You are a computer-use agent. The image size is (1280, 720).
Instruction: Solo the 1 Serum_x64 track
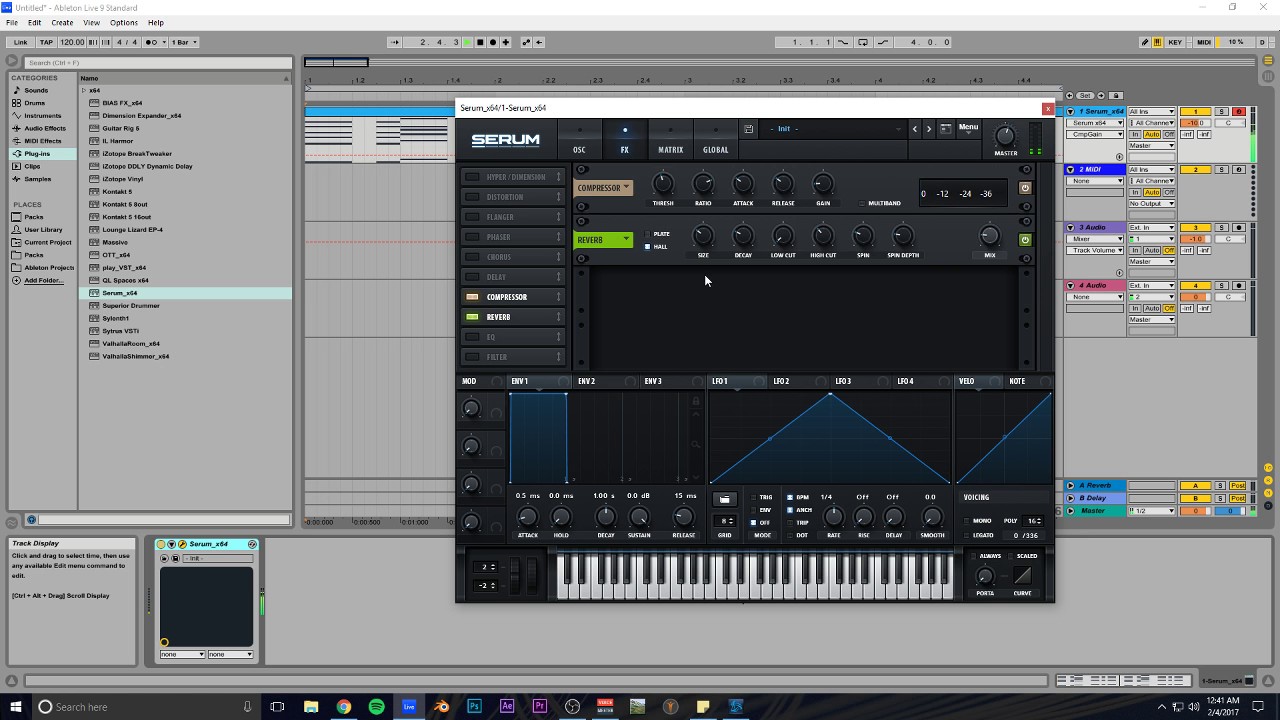pos(1221,111)
